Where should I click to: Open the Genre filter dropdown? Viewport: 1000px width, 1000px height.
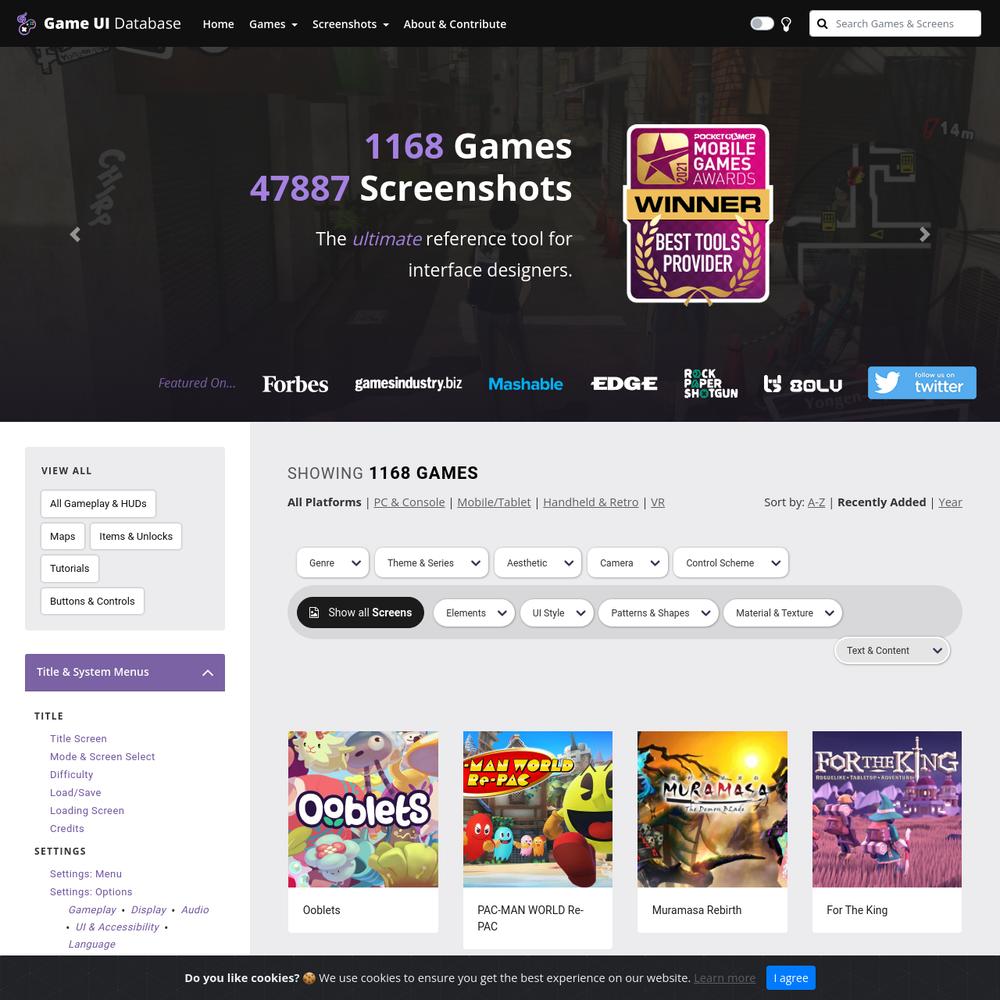pyautogui.click(x=333, y=563)
